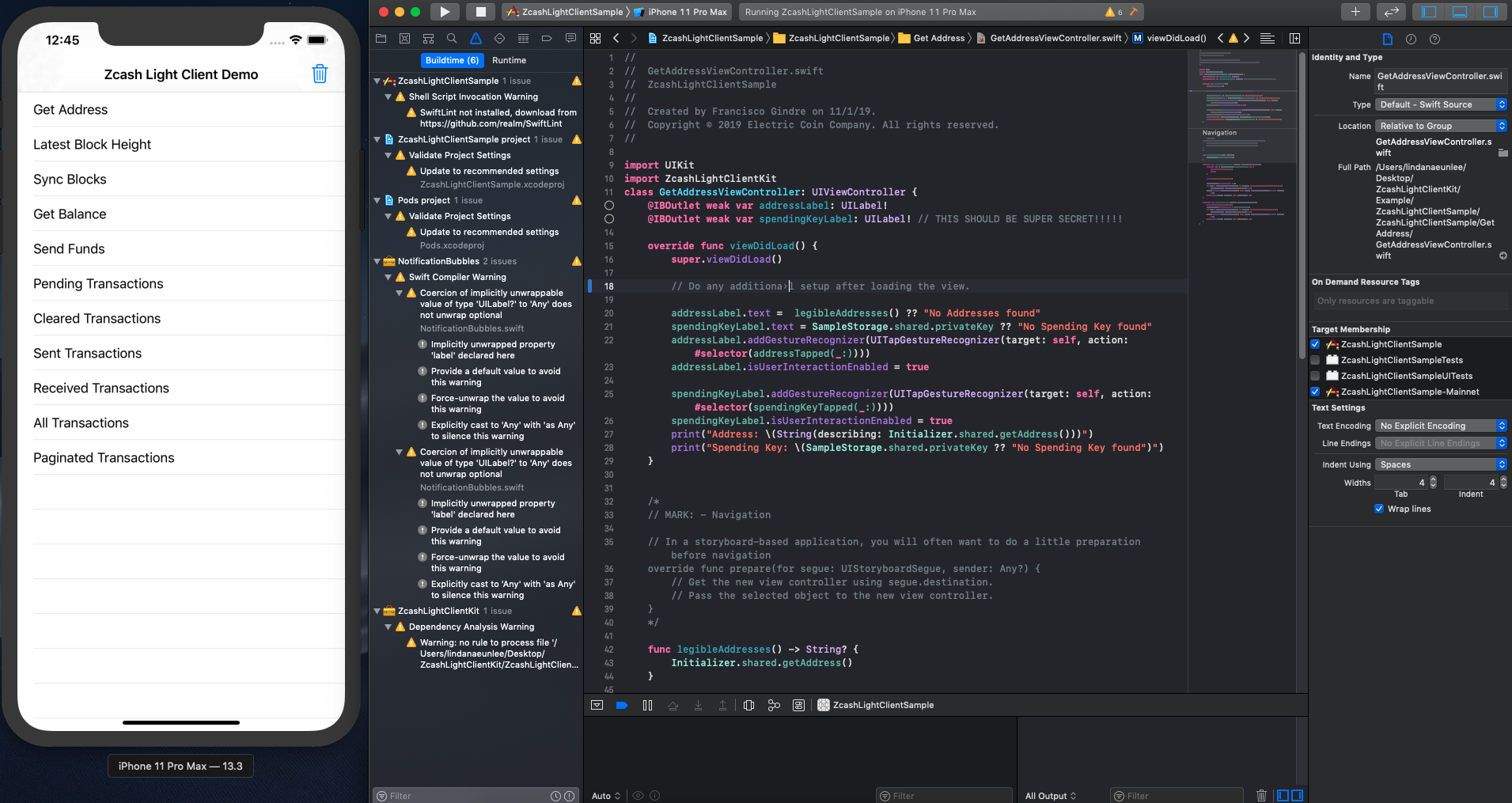Collapse the NotificationBubbles issues group

point(377,261)
